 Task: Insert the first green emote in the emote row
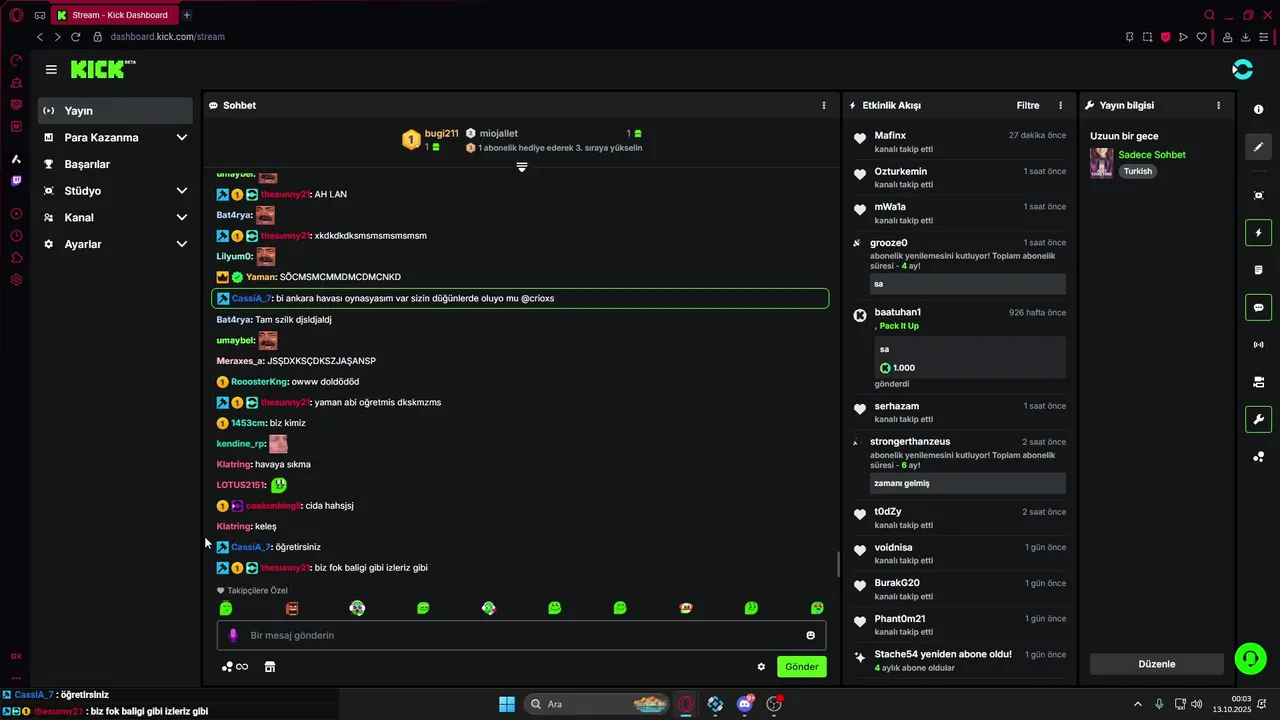click(x=226, y=608)
